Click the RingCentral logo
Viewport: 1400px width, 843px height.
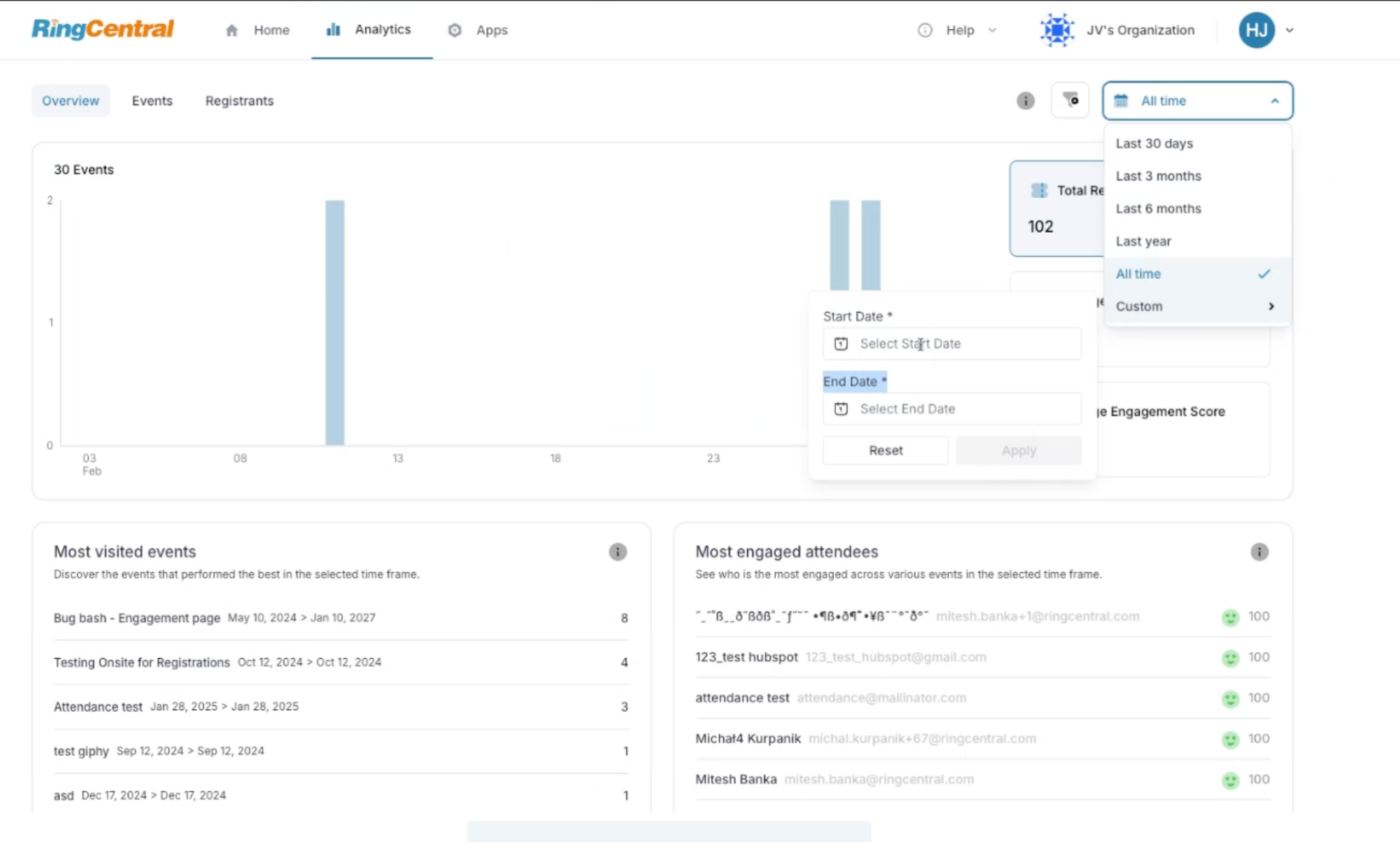[102, 29]
